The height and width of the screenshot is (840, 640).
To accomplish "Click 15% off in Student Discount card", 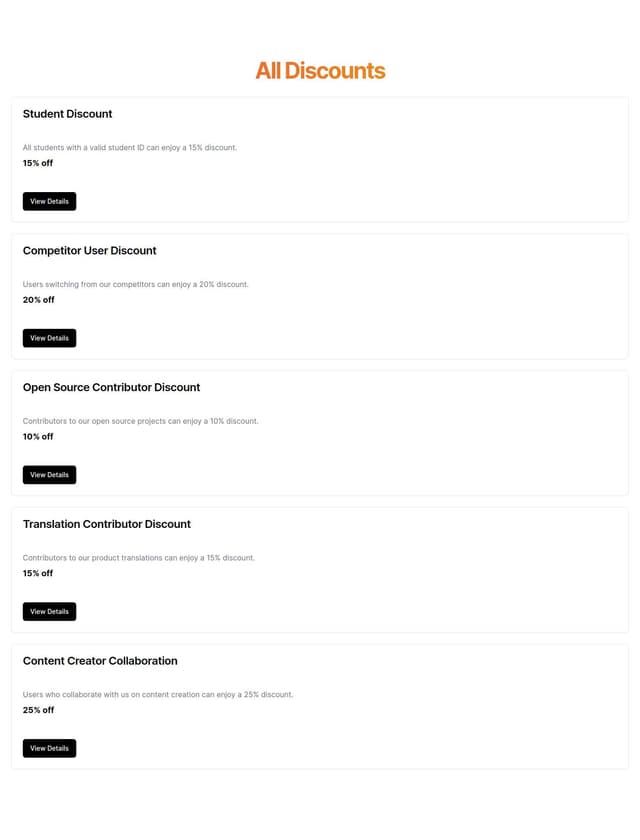I will pyautogui.click(x=38, y=163).
